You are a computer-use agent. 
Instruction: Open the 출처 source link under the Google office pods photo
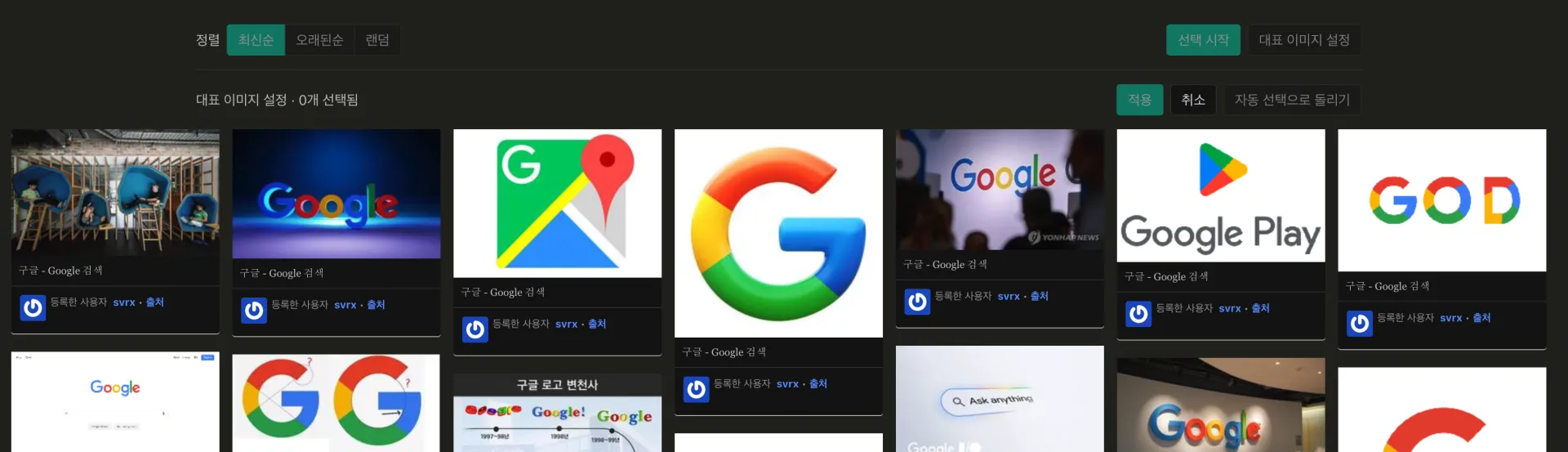coord(155,302)
